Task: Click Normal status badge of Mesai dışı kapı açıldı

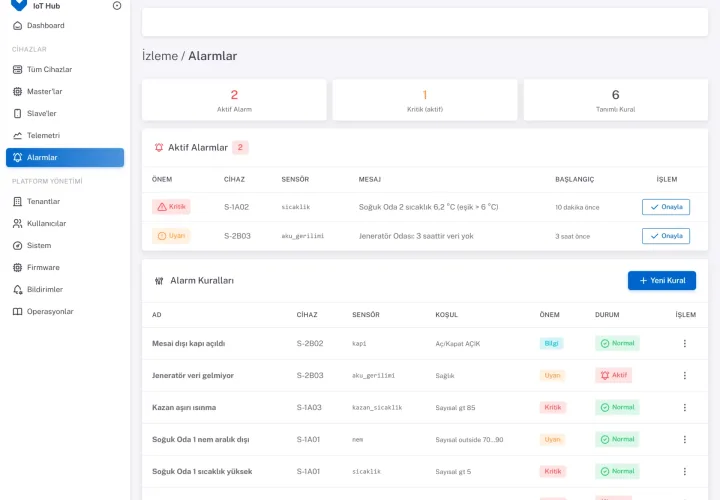Action: [618, 343]
